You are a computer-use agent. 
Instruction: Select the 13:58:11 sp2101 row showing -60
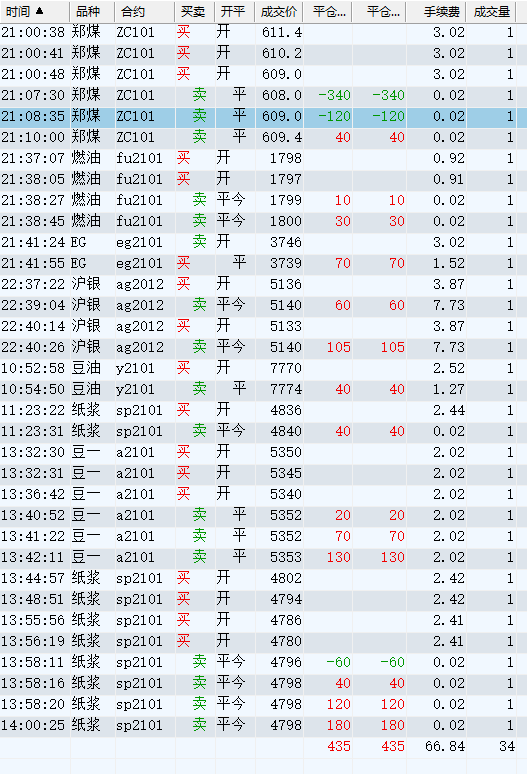tap(264, 662)
